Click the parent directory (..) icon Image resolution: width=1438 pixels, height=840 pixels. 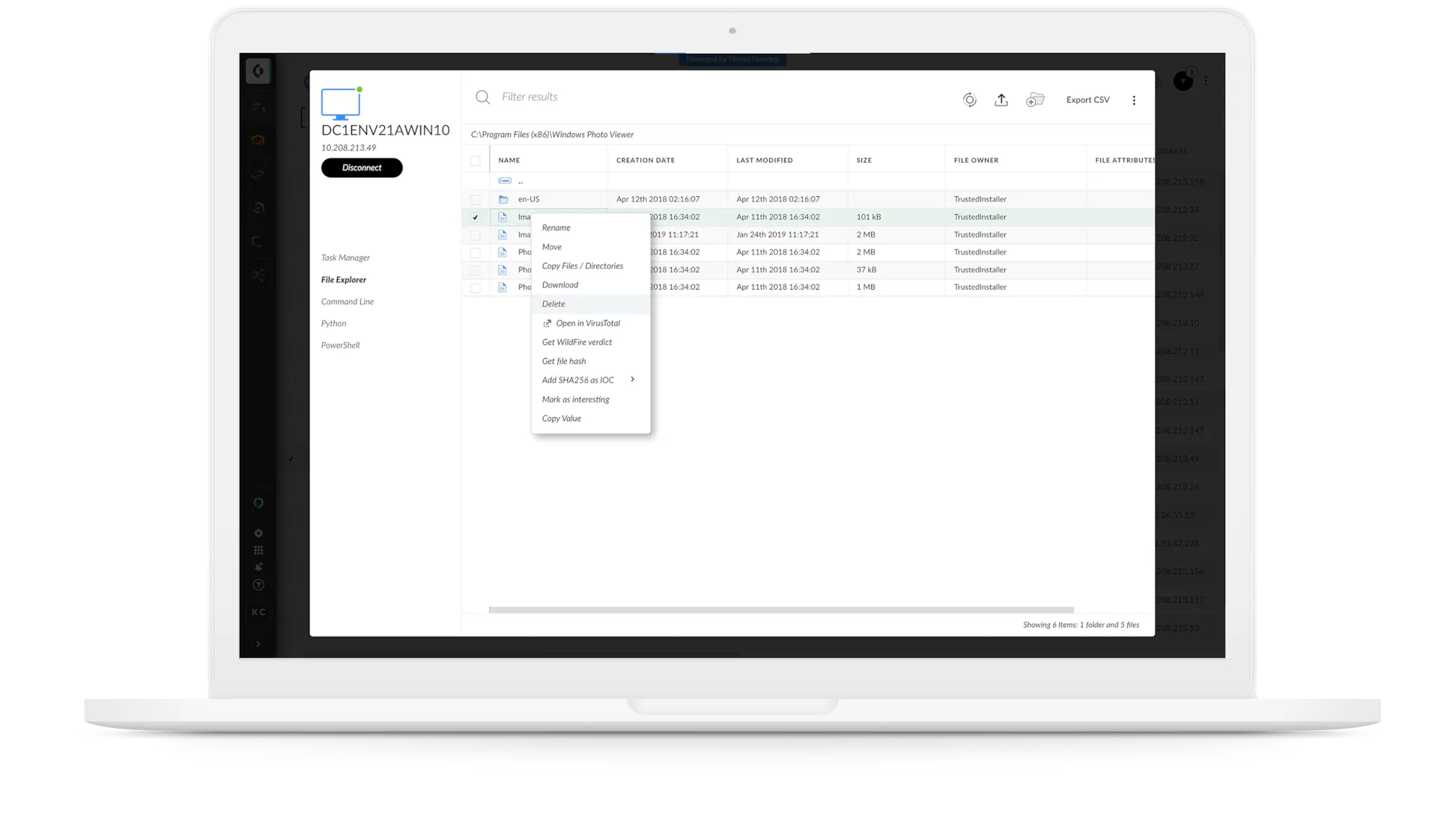click(505, 181)
